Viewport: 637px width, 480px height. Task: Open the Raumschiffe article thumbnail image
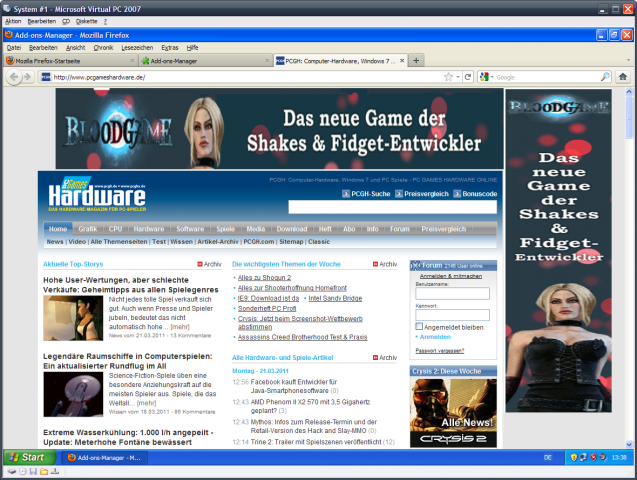click(73, 394)
